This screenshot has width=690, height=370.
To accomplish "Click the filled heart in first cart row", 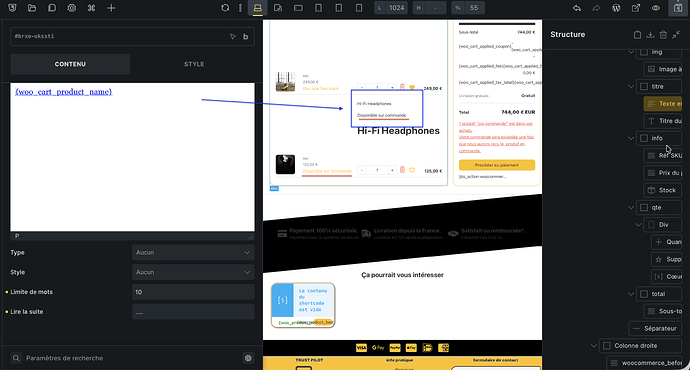I will click(x=412, y=87).
